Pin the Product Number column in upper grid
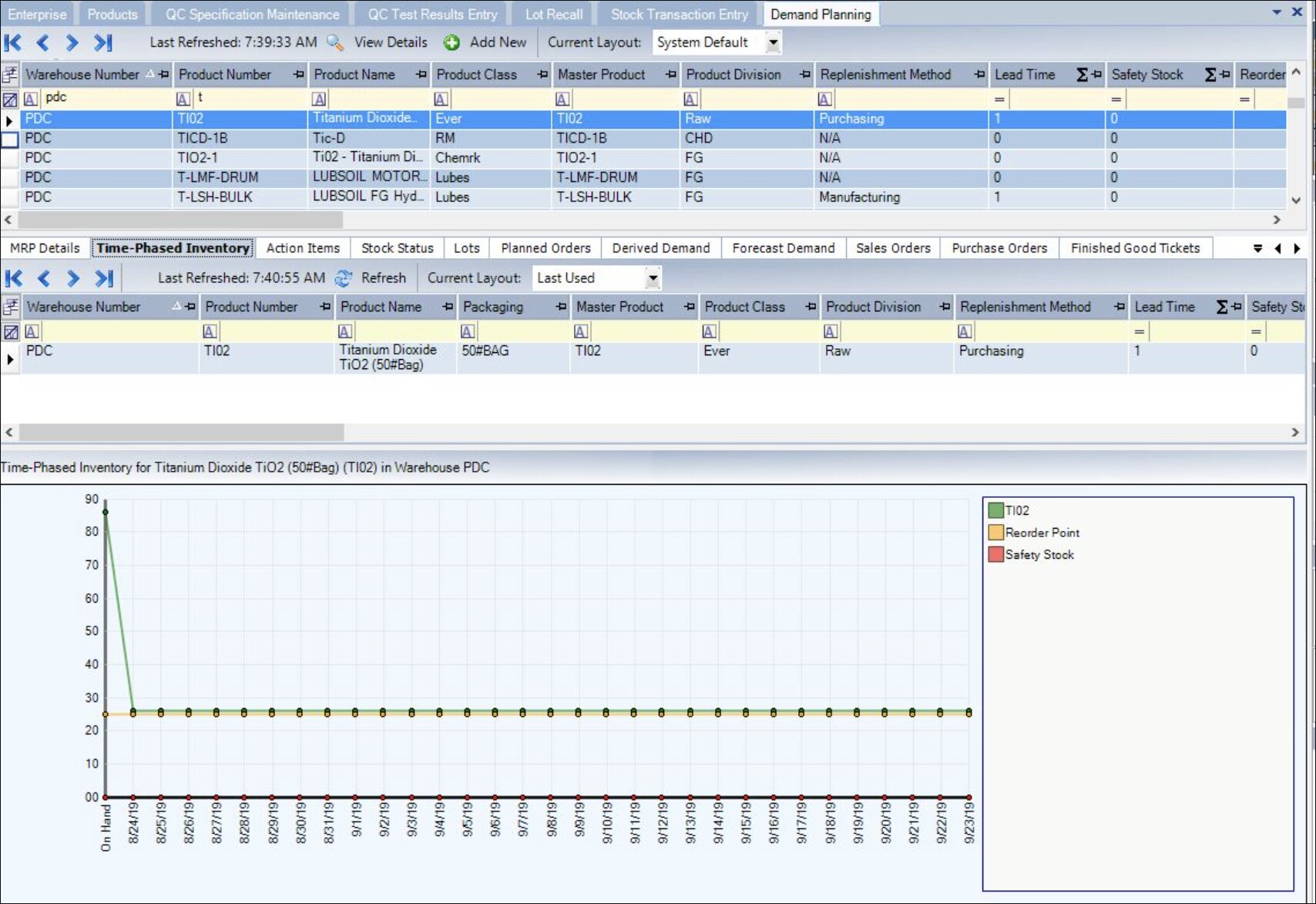 (299, 75)
